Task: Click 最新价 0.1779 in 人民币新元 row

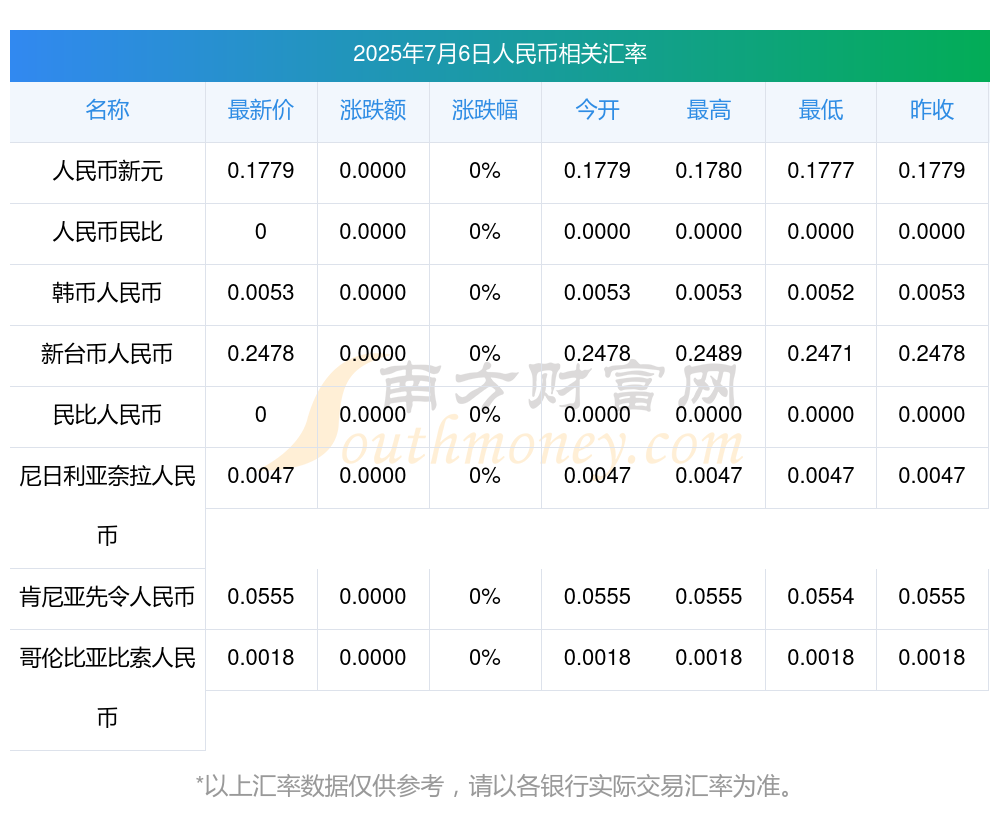Action: (x=261, y=171)
